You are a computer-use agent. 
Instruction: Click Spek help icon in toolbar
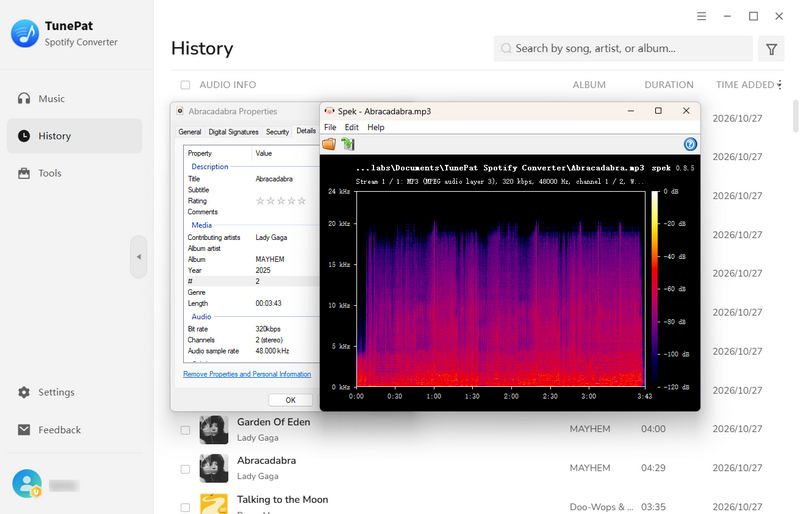click(690, 144)
